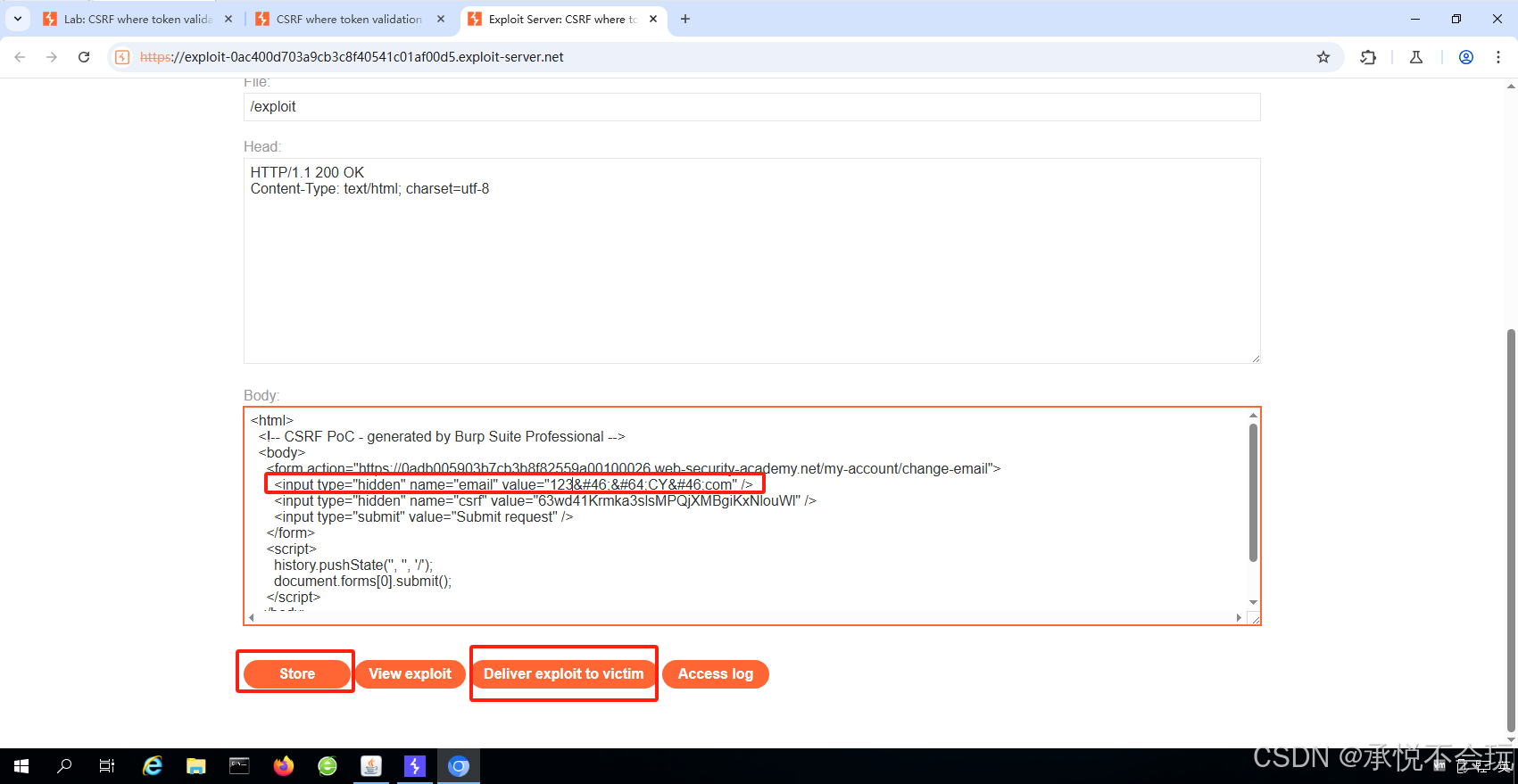Open View exploit
This screenshot has width=1518, height=784.
coord(411,674)
